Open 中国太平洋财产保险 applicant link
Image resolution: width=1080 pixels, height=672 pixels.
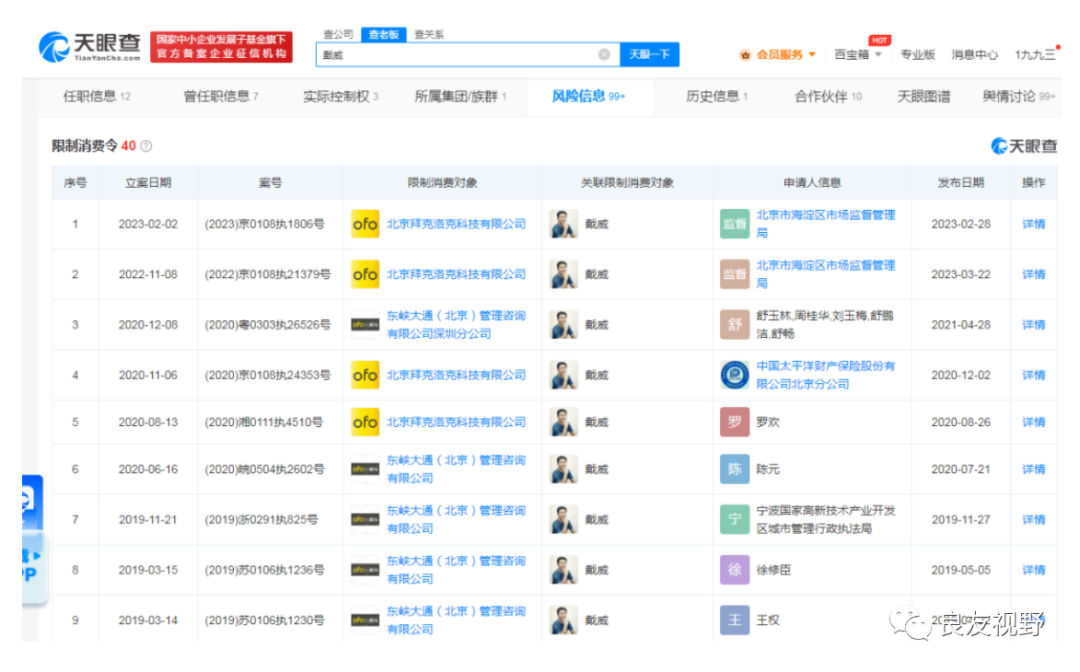pyautogui.click(x=825, y=375)
